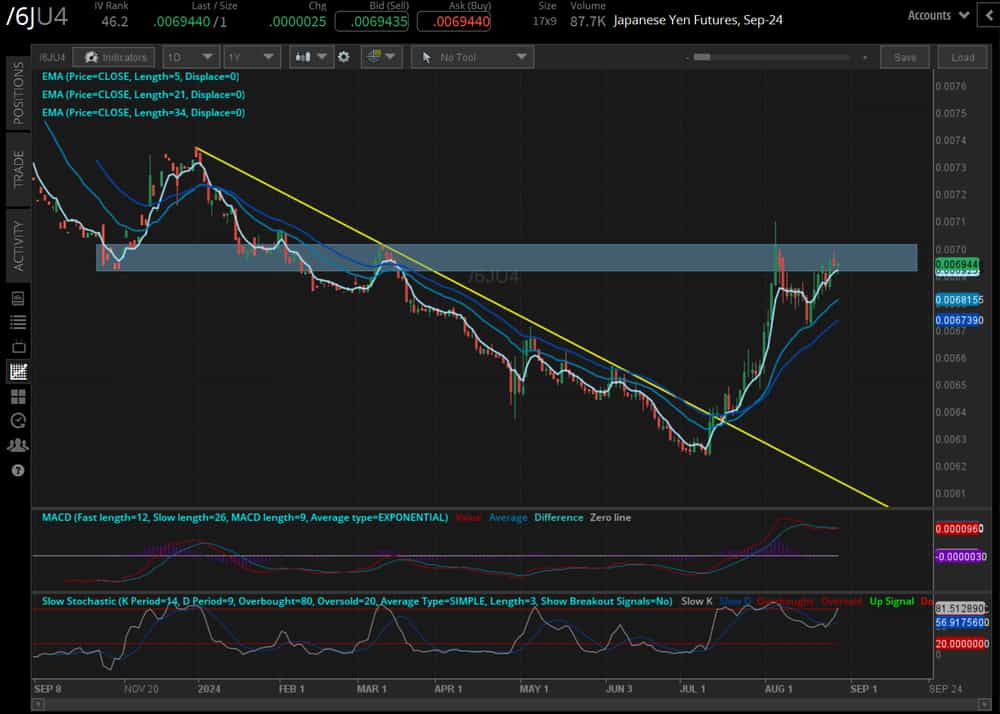Open the Accounts dropdown

(x=938, y=15)
